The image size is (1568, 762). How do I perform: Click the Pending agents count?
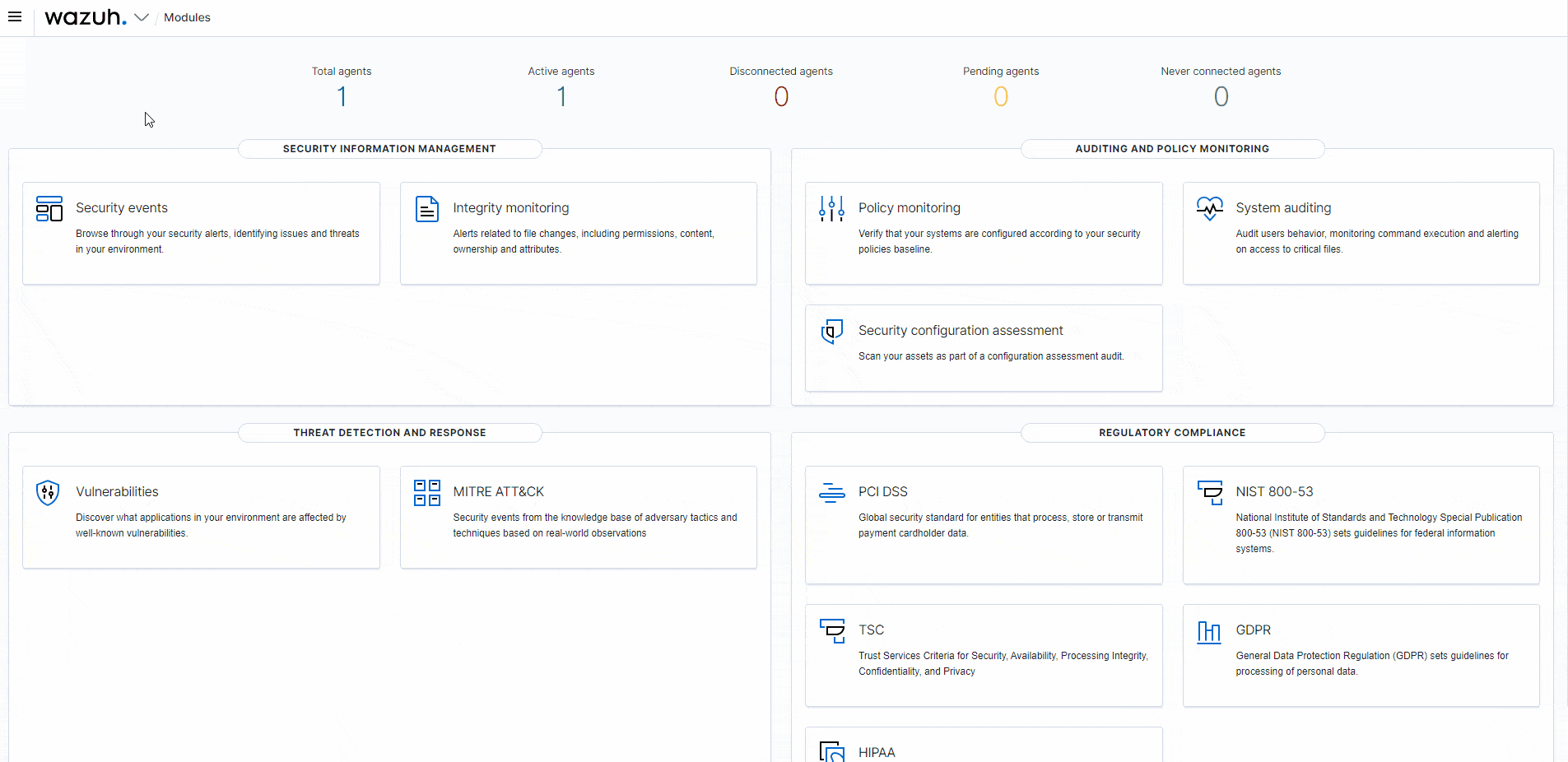click(x=1001, y=97)
